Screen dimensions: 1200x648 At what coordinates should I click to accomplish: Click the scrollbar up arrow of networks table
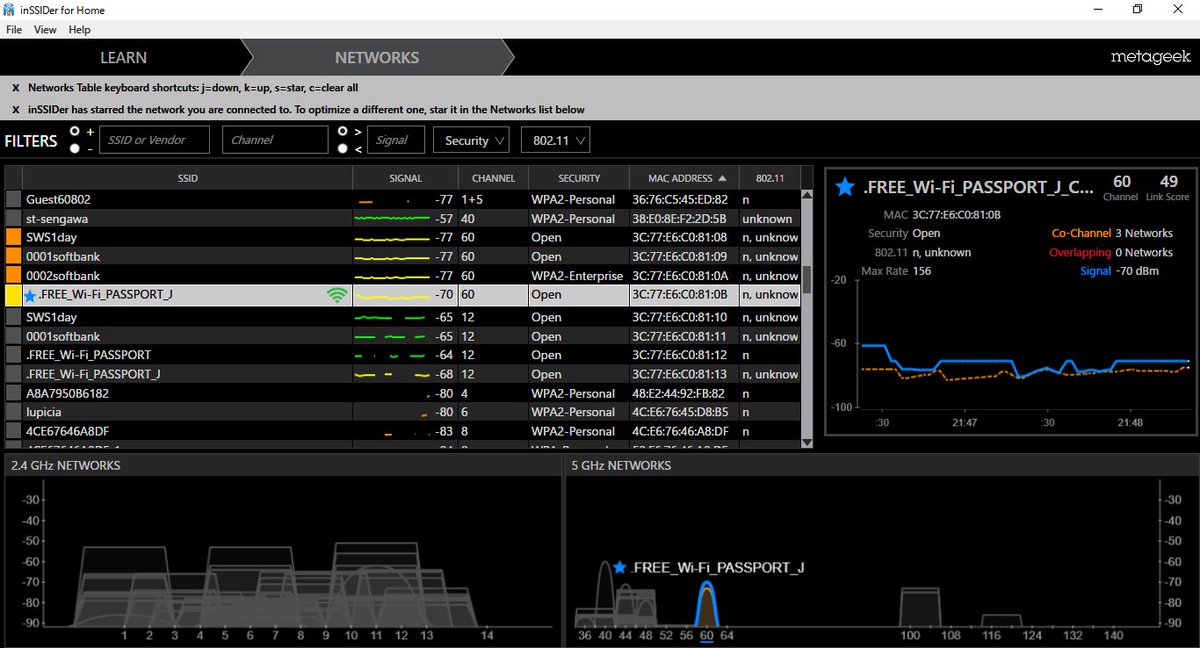tap(807, 196)
